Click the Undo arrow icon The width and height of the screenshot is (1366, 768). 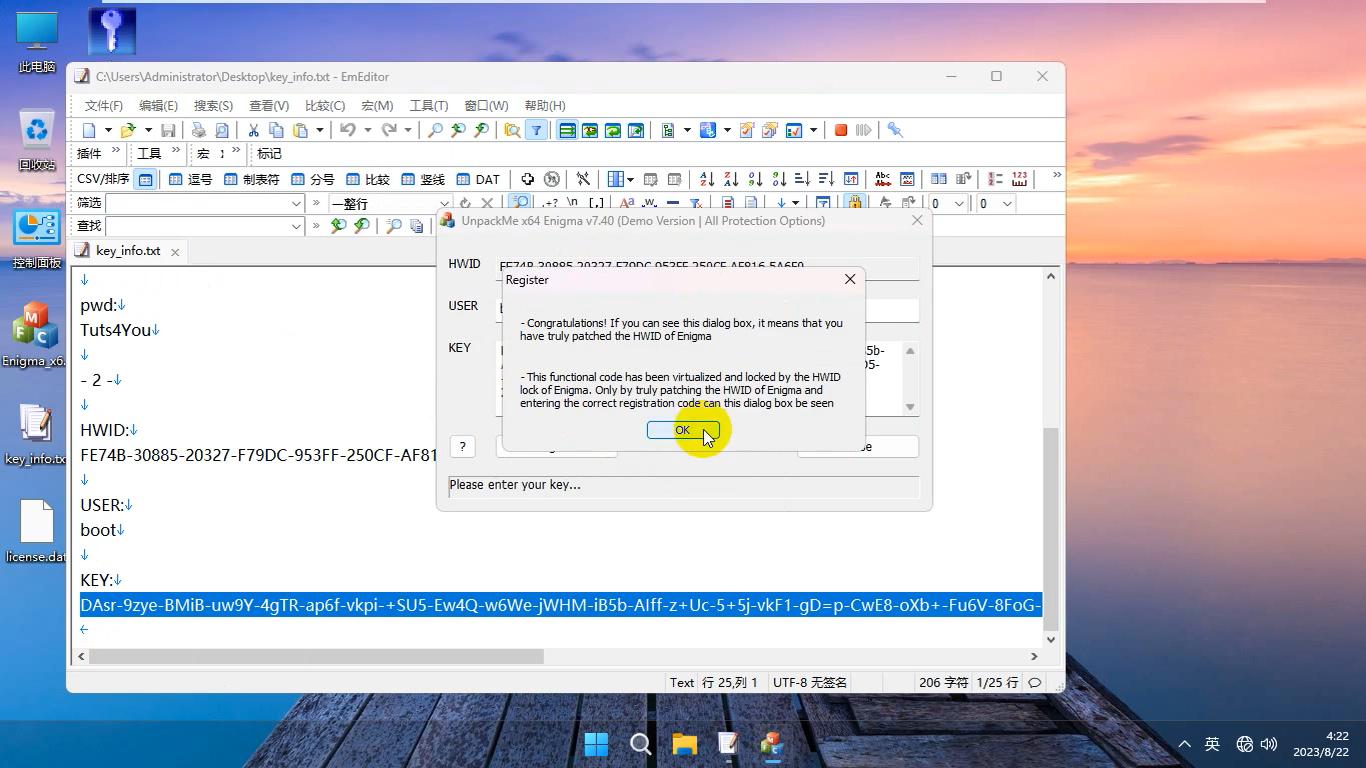click(x=348, y=130)
